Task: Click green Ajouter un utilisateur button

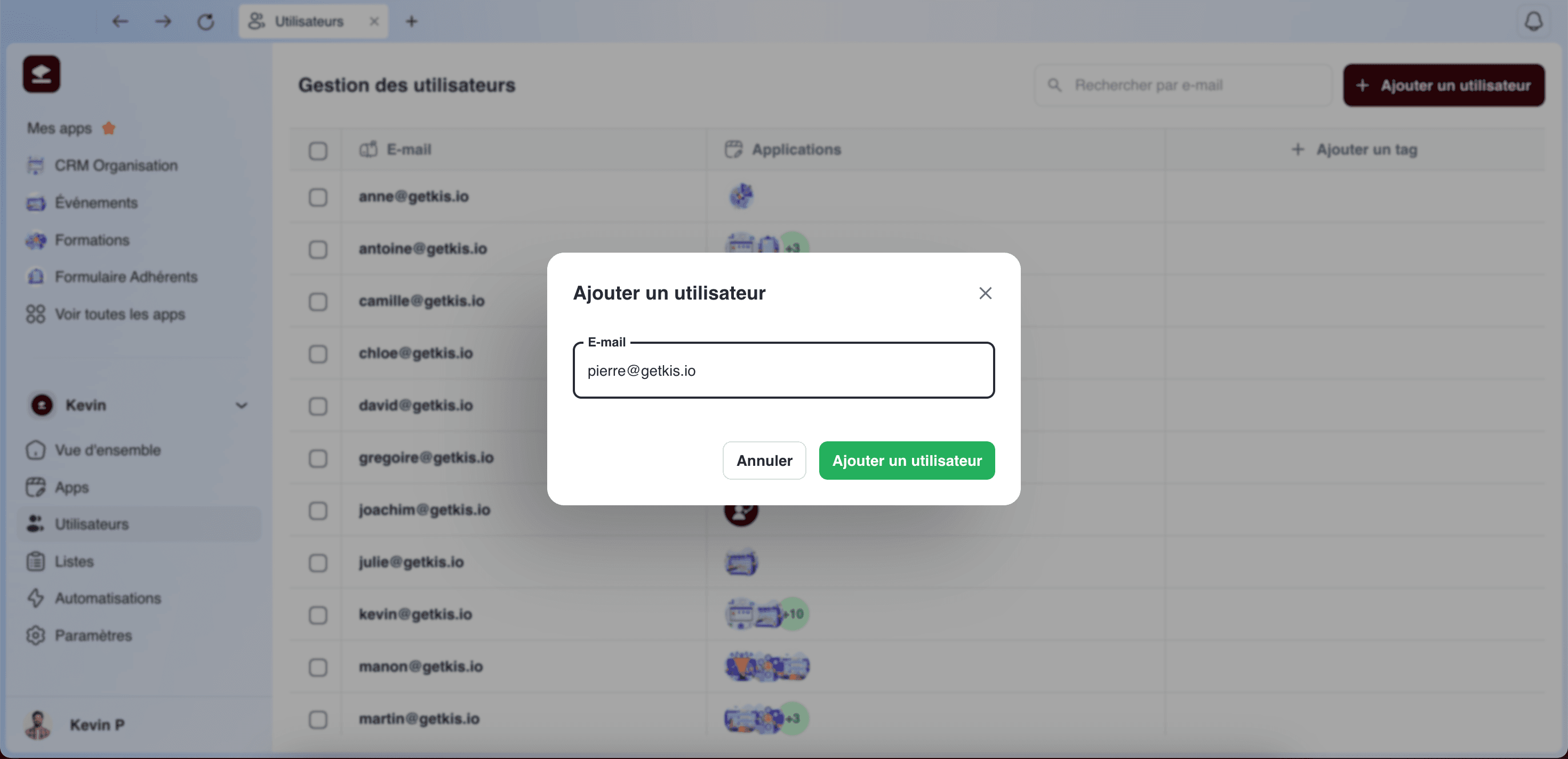Action: (x=906, y=461)
